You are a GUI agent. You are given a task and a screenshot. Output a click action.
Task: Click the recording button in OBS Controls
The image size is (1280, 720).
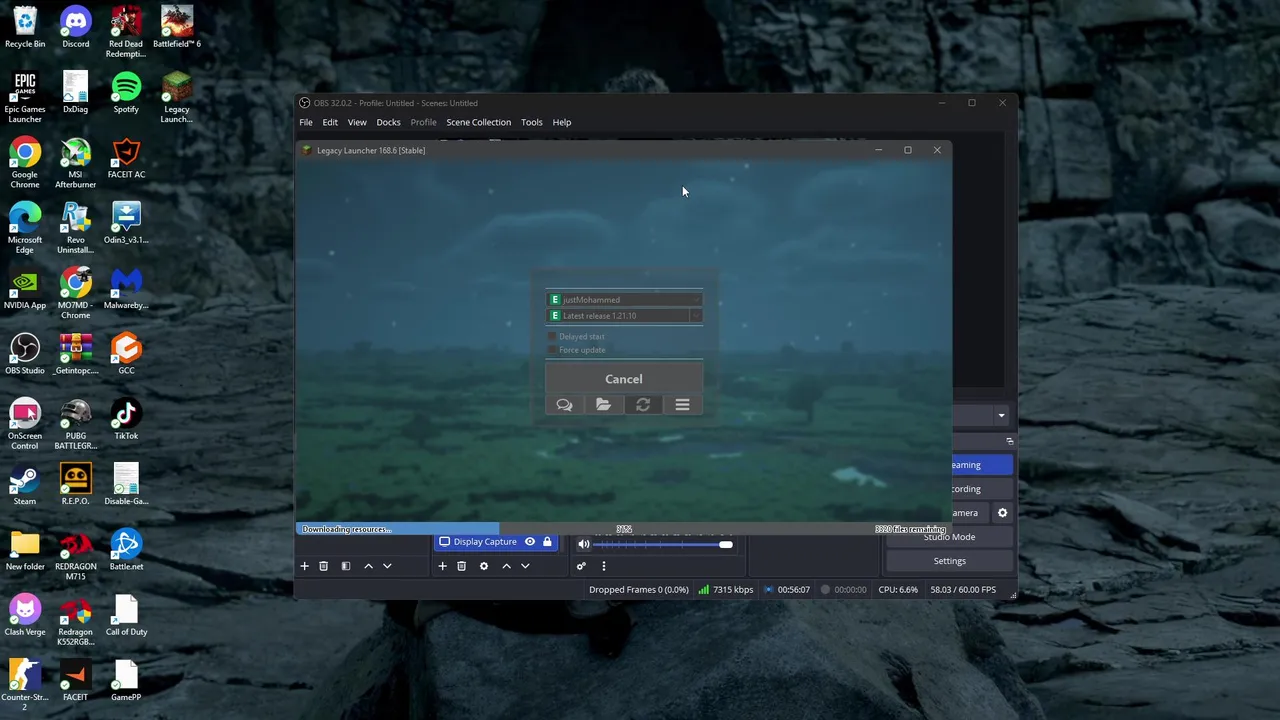coord(982,489)
